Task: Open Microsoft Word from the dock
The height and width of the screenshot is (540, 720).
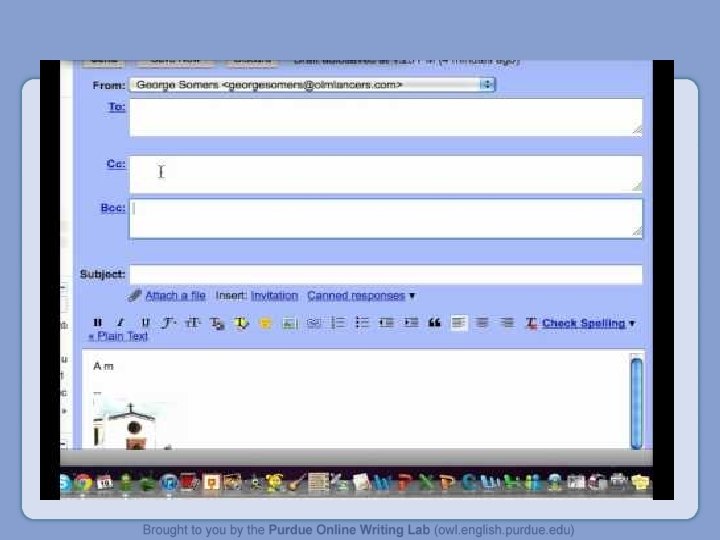Action: tap(382, 483)
